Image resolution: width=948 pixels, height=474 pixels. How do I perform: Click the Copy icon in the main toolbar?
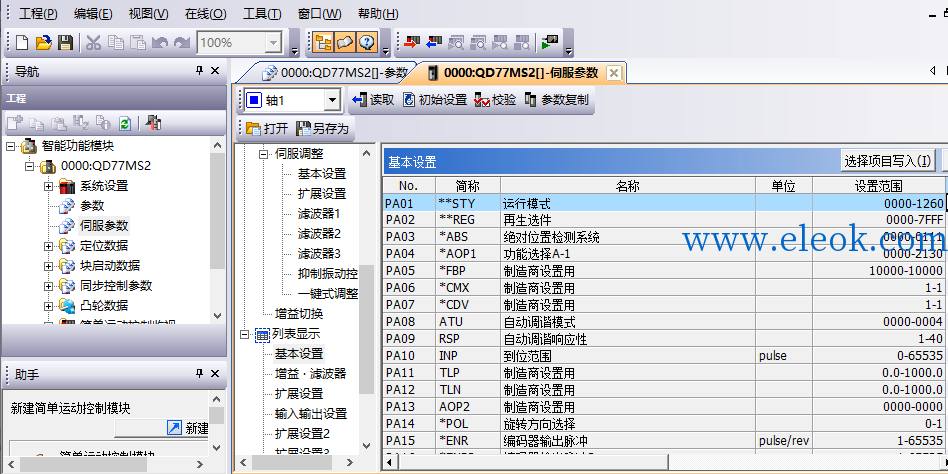click(x=116, y=42)
